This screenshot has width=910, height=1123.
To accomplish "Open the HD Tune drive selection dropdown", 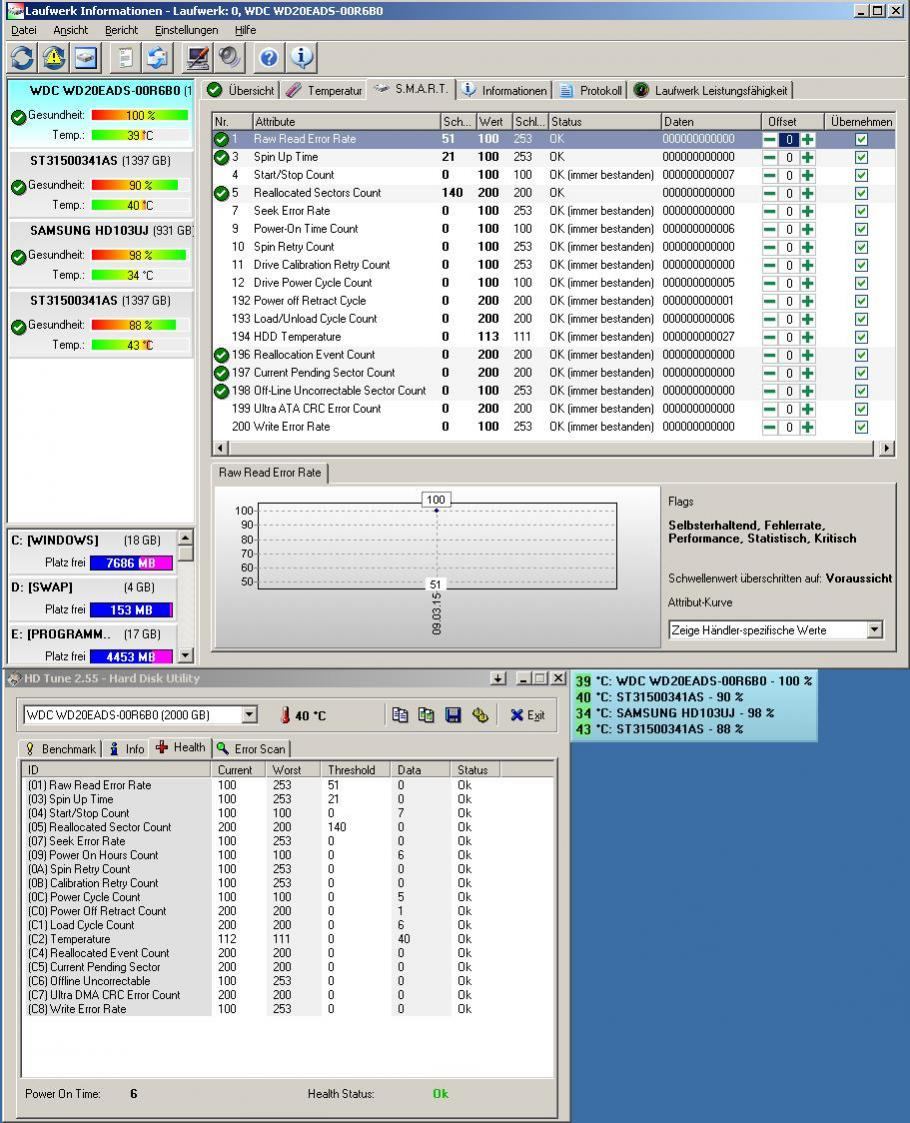I will (x=249, y=715).
